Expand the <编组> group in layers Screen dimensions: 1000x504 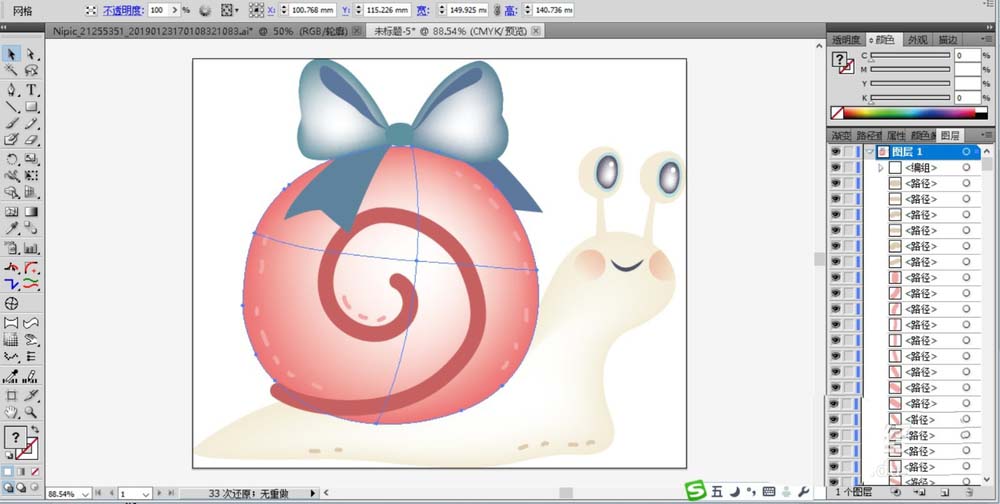881,168
